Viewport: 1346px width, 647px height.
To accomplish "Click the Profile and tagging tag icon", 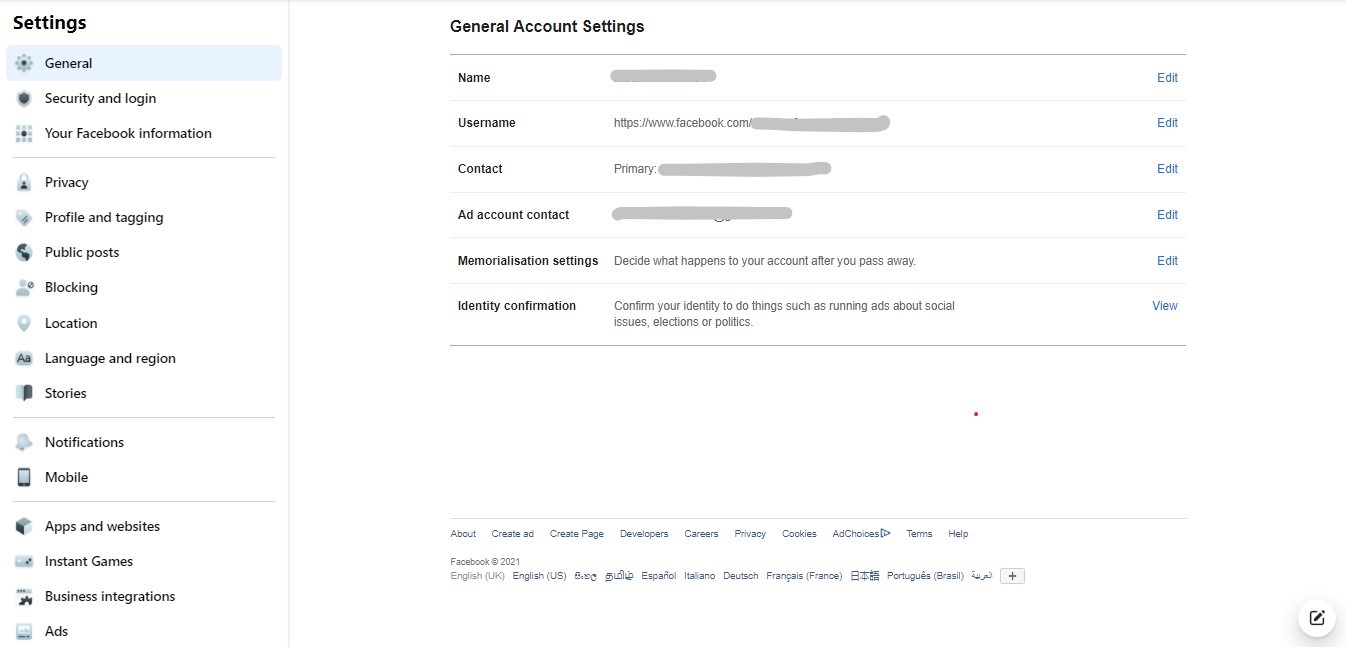I will click(x=25, y=217).
